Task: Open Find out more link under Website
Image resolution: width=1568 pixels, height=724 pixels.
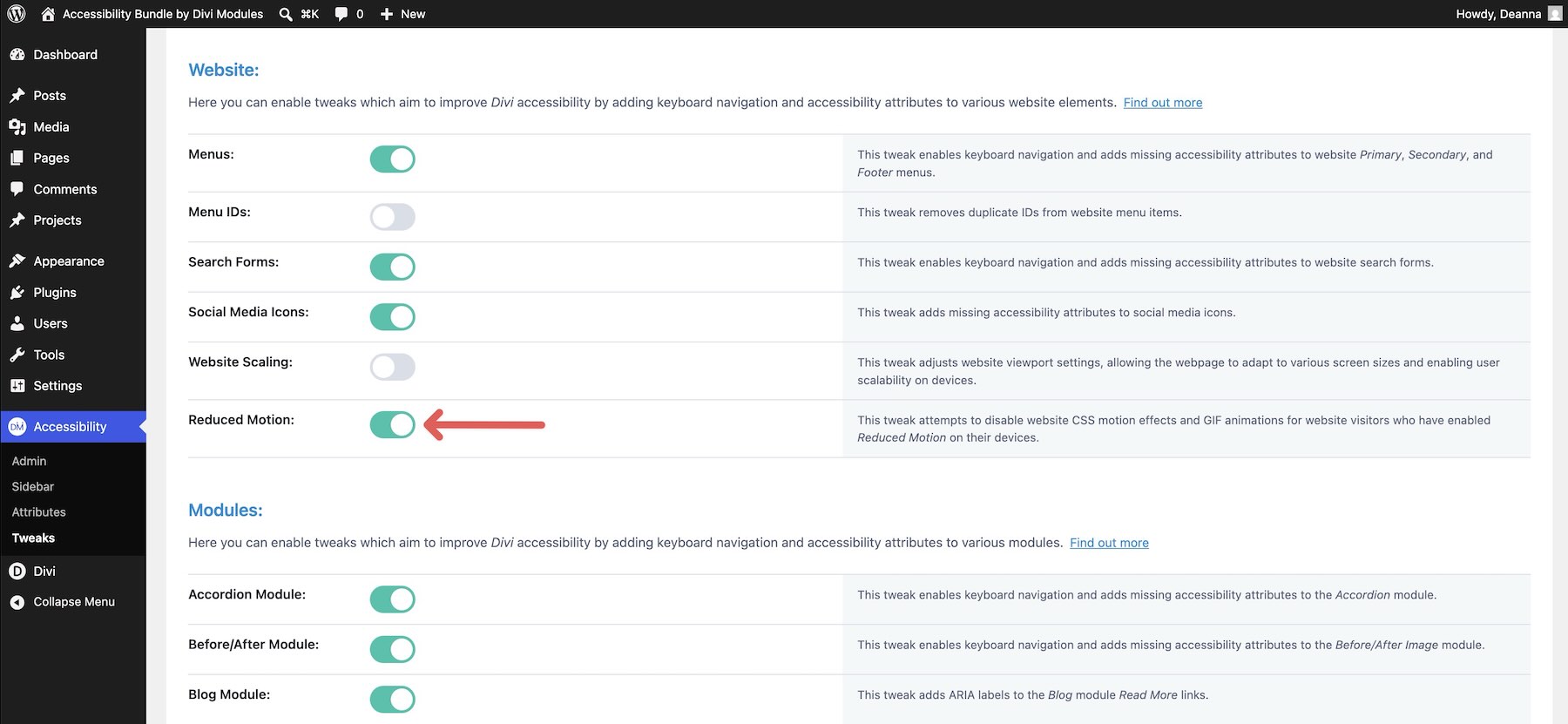Action: [1163, 103]
